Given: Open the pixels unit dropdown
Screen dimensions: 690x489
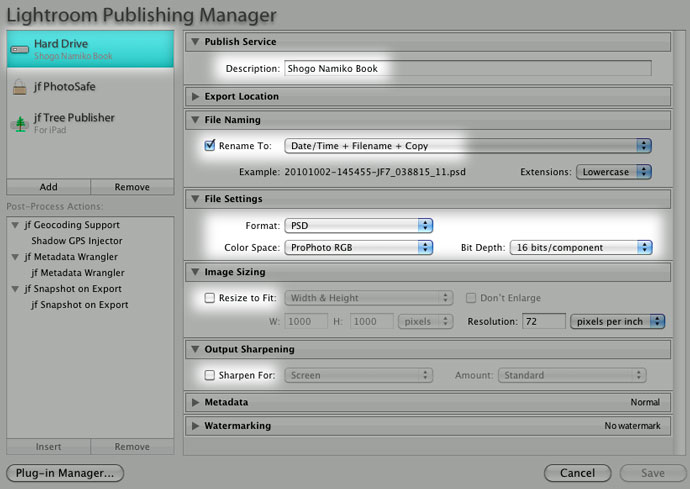Looking at the screenshot, I should pos(426,321).
